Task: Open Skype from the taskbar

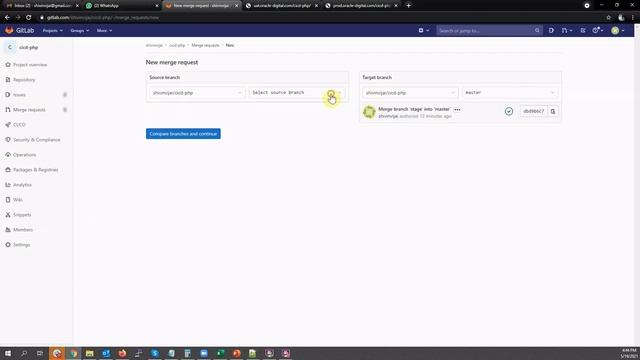Action: click(155, 353)
